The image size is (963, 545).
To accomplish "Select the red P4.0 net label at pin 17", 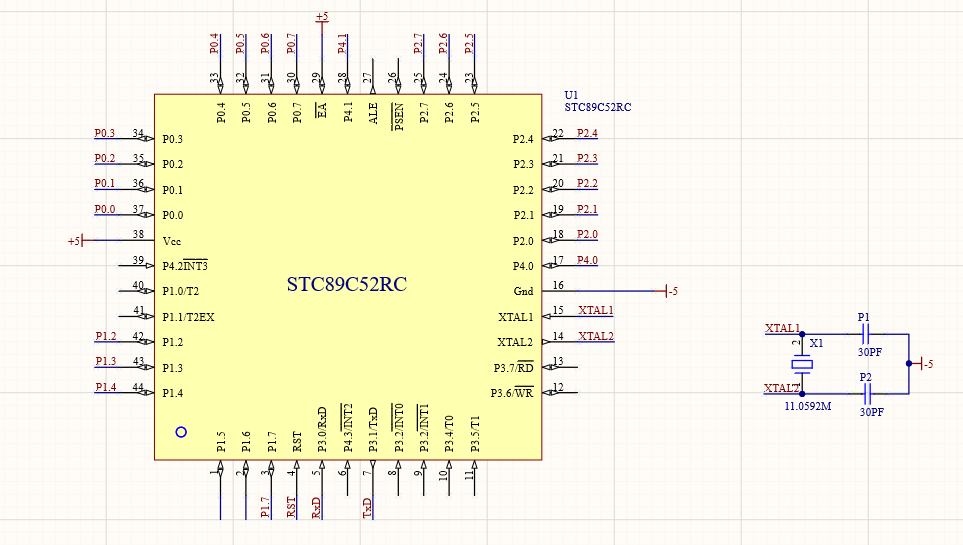I will pyautogui.click(x=587, y=261).
